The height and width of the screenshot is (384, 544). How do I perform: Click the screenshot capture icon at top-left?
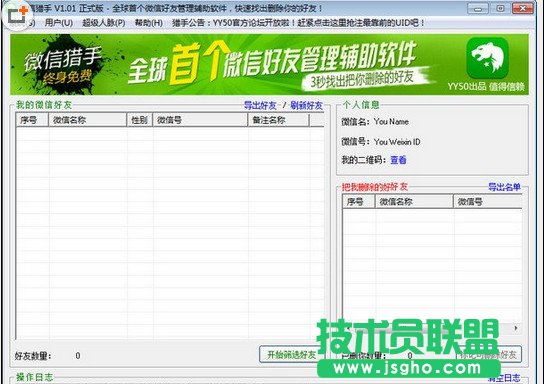tap(18, 15)
